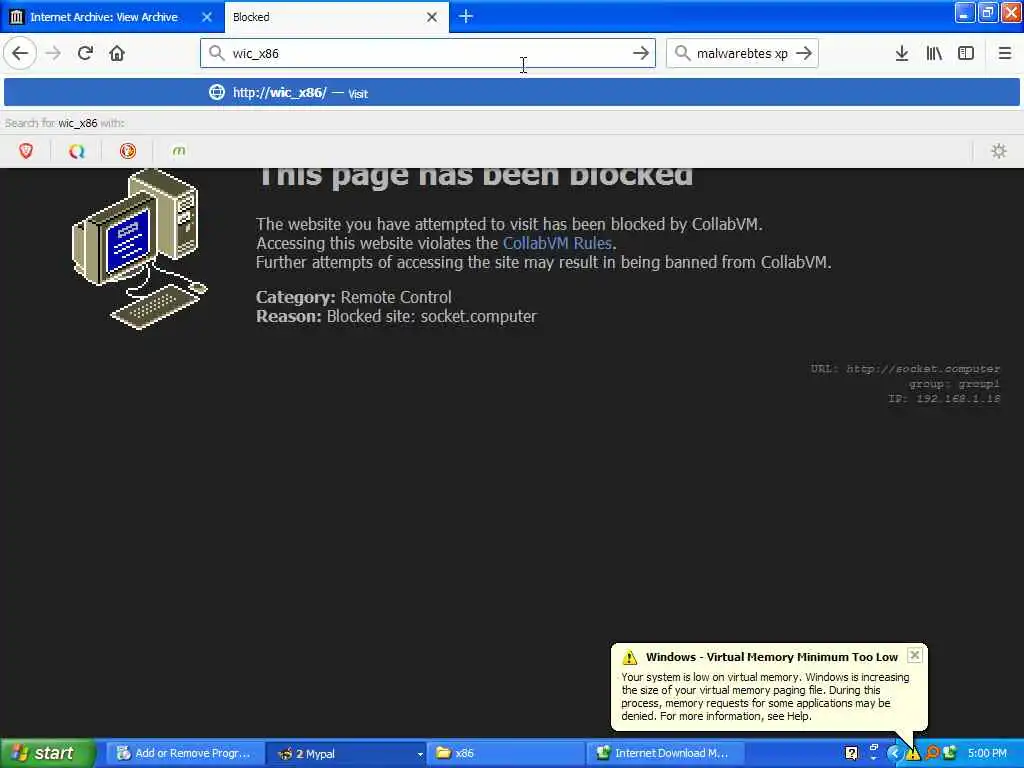
Task: Dismiss the Virtual Memory balloon notification
Action: pos(915,656)
